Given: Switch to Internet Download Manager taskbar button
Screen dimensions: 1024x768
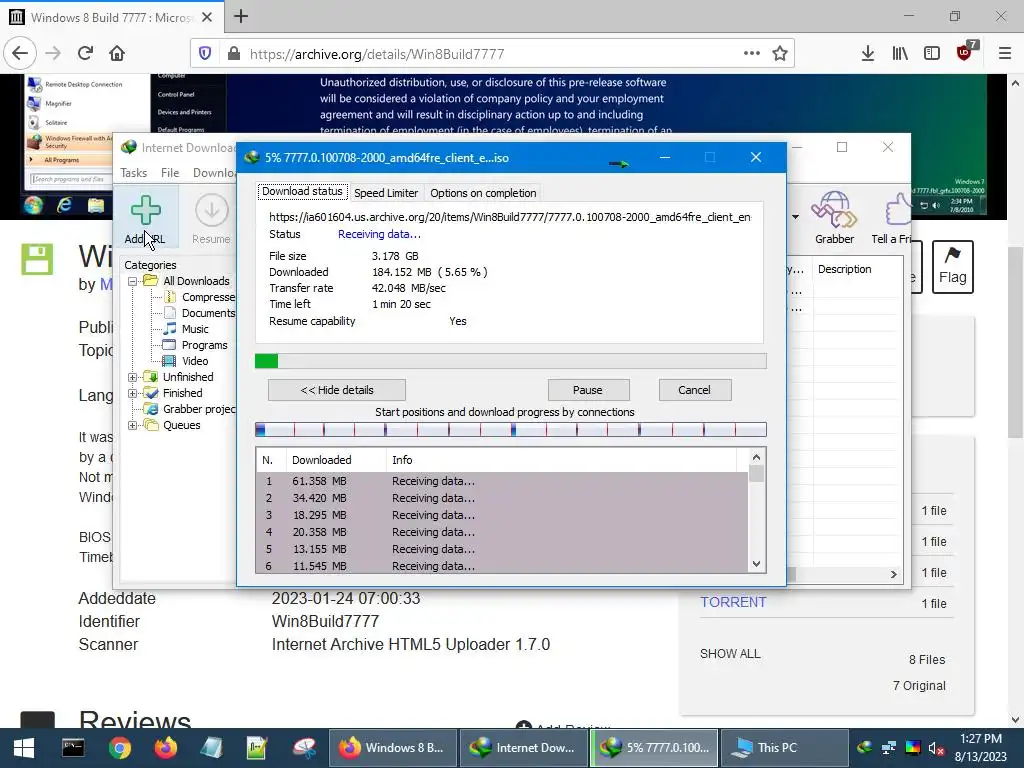Looking at the screenshot, I should point(524,748).
